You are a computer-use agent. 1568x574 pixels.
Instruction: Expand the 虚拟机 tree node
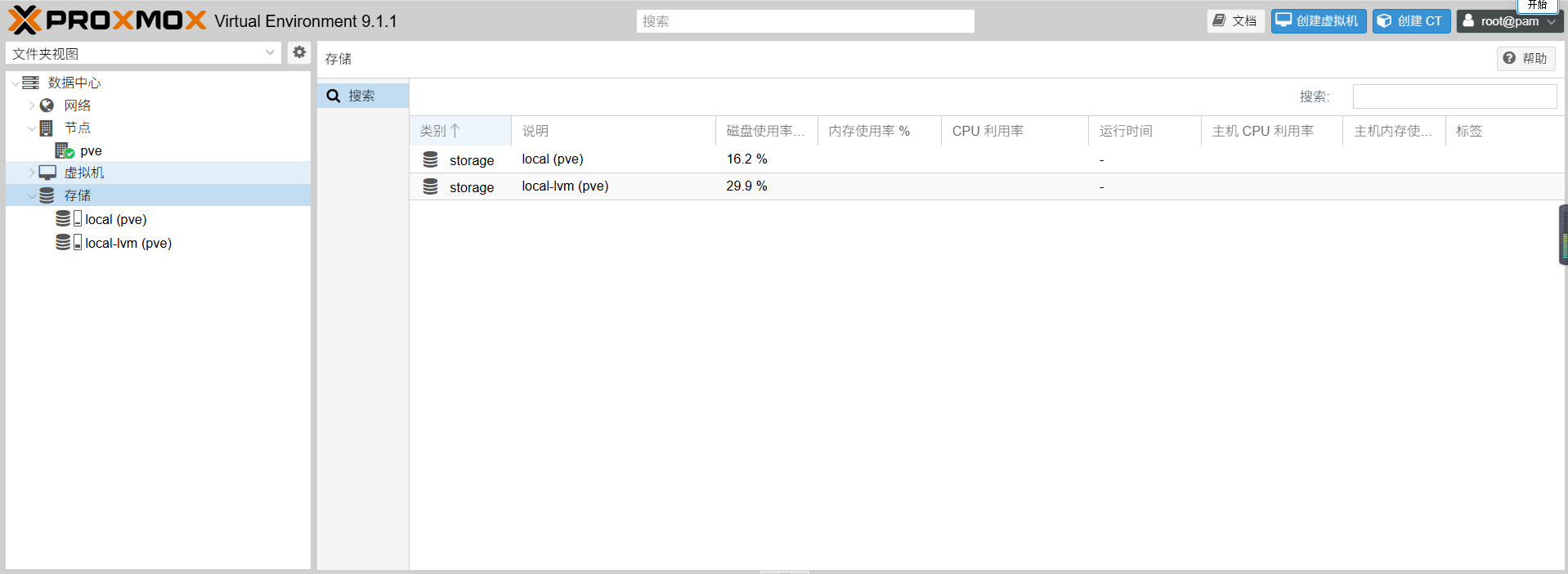32,173
